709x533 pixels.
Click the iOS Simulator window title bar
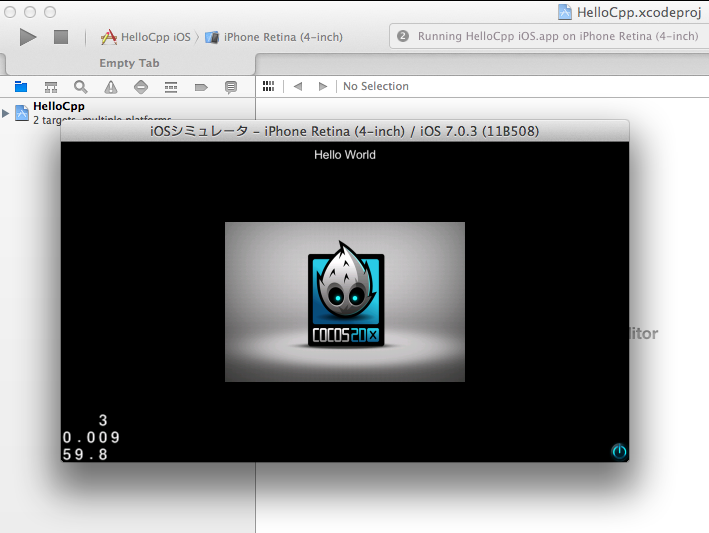pos(345,131)
